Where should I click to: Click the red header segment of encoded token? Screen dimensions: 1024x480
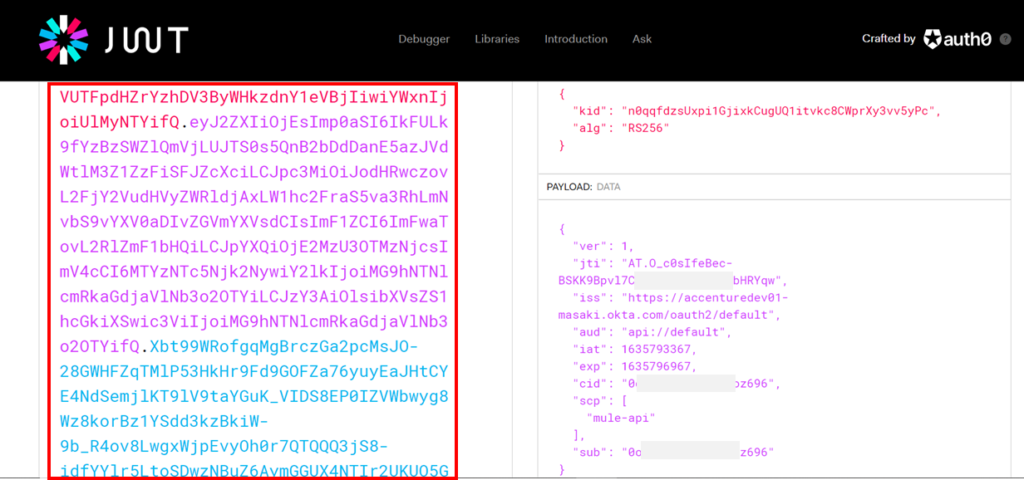click(250, 98)
